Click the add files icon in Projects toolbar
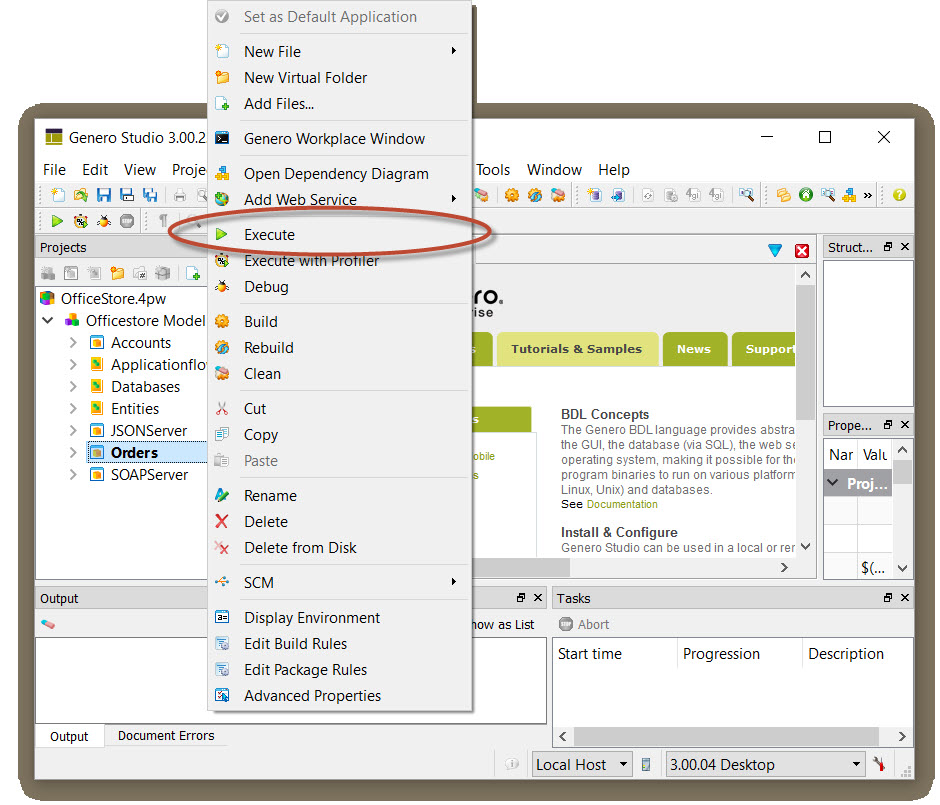This screenshot has width=940, height=805. pyautogui.click(x=193, y=274)
